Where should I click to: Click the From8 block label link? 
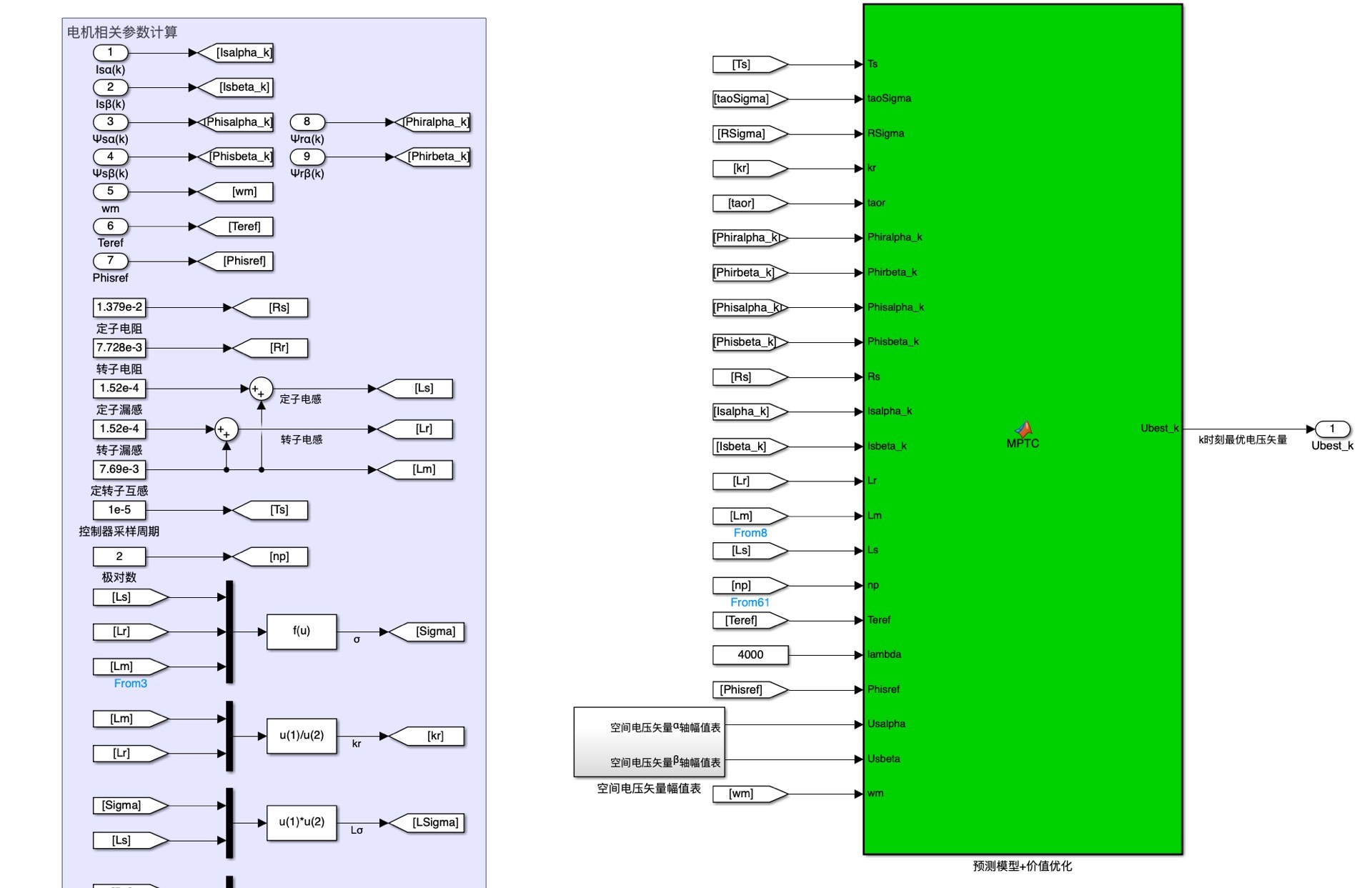[750, 533]
